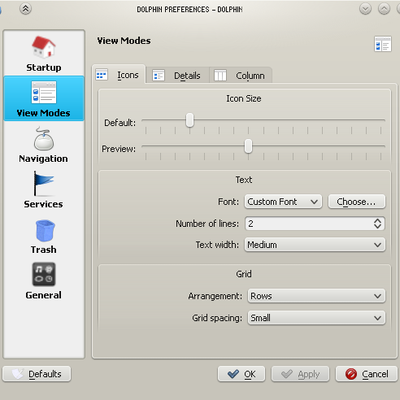This screenshot has height=400, width=400.
Task: Click the Default icon size slider handle
Action: point(190,120)
